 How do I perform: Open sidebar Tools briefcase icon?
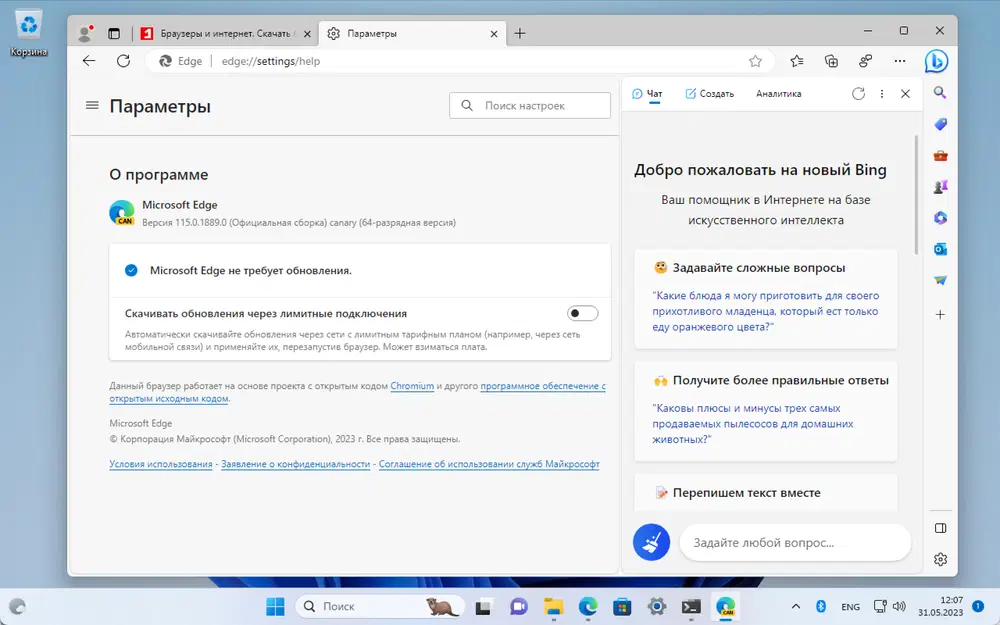coord(940,156)
